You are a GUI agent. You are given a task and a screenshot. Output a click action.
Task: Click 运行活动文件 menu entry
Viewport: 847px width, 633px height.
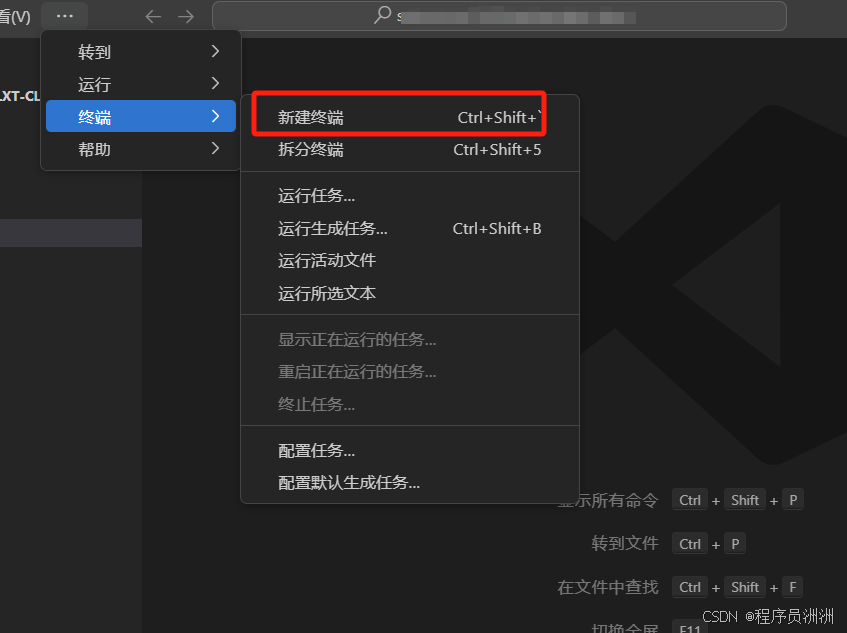coord(410,260)
